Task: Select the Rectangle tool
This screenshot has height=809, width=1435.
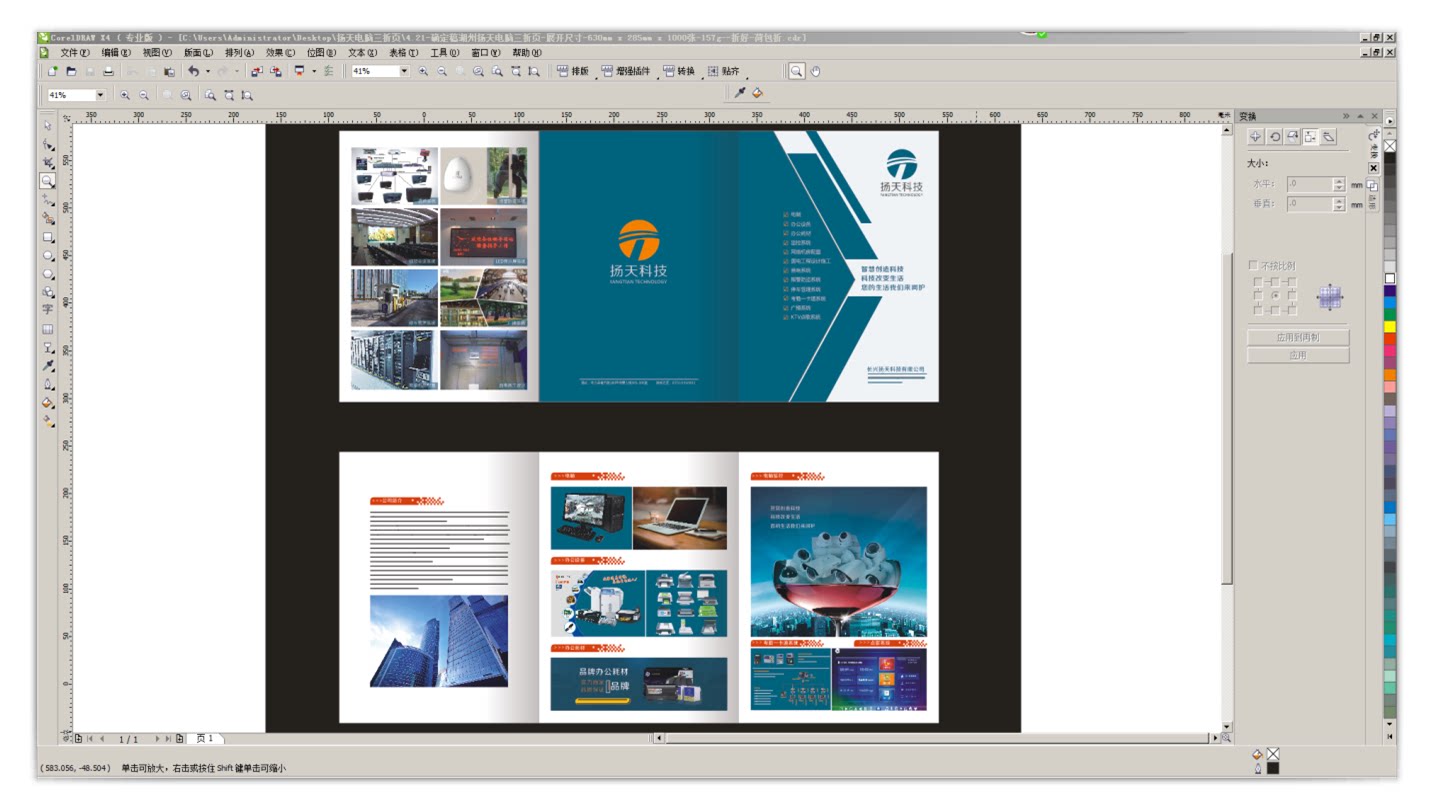Action: [x=47, y=238]
